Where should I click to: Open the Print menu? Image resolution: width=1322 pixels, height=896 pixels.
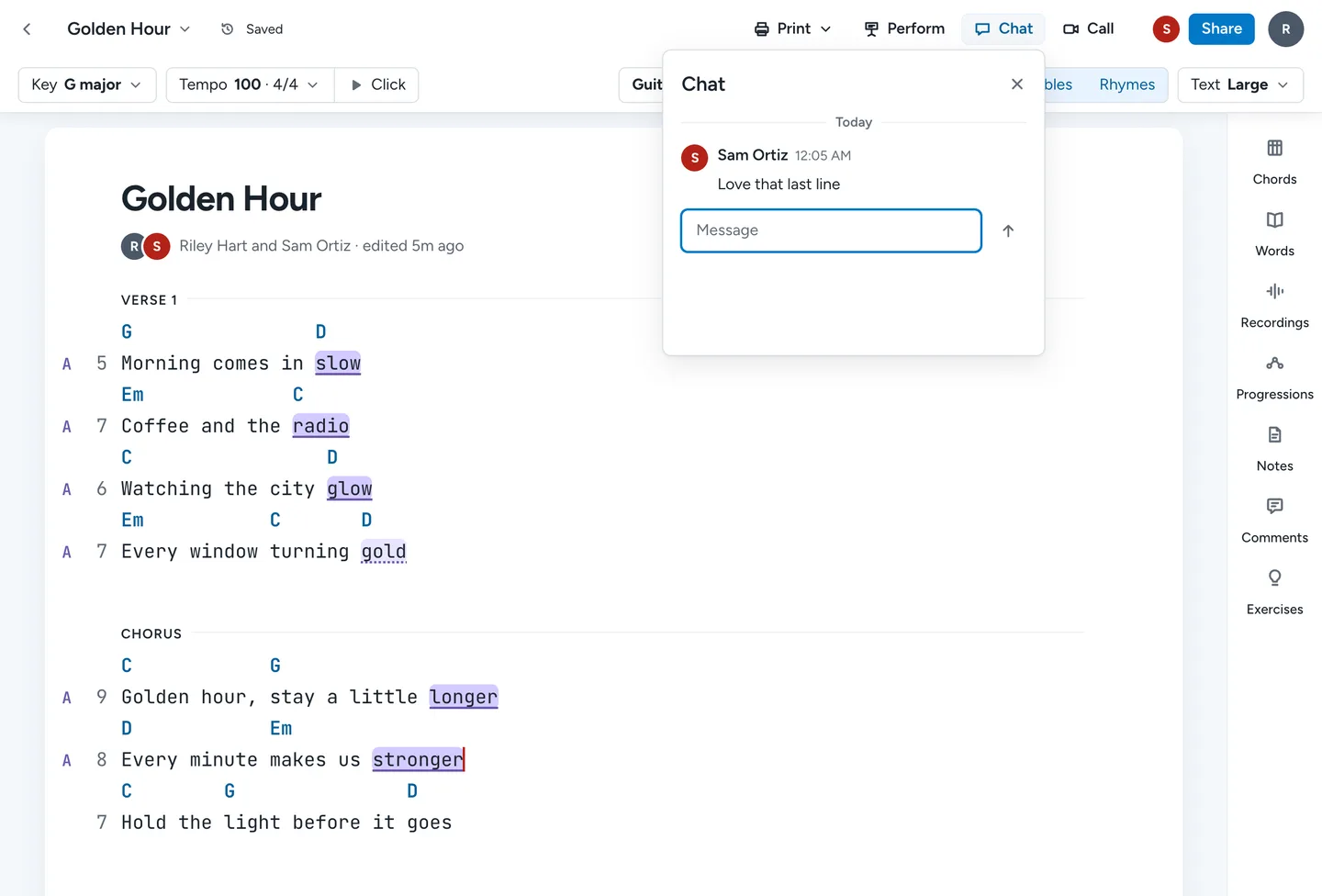(792, 28)
